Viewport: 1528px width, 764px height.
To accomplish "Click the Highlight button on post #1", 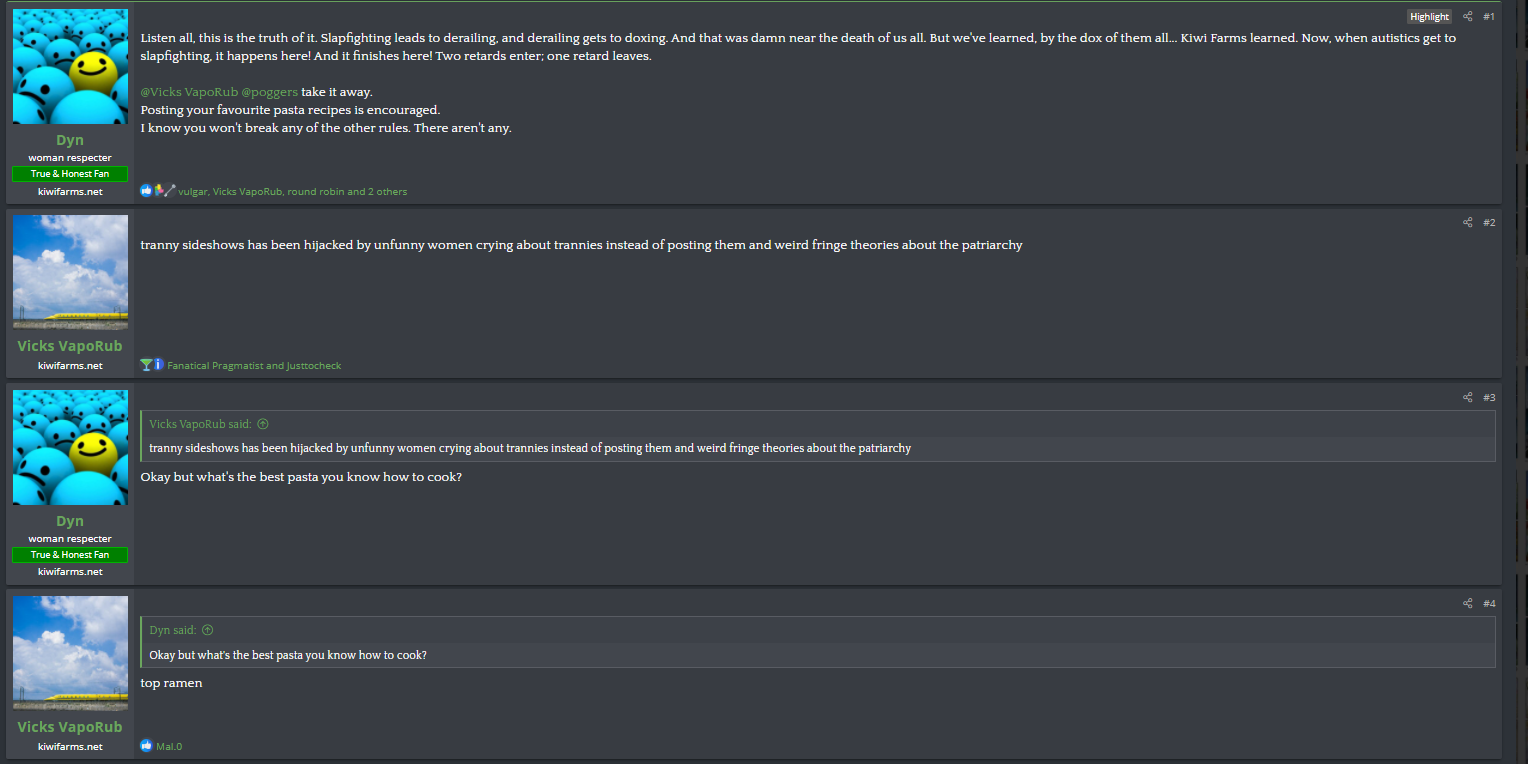I will coord(1429,17).
